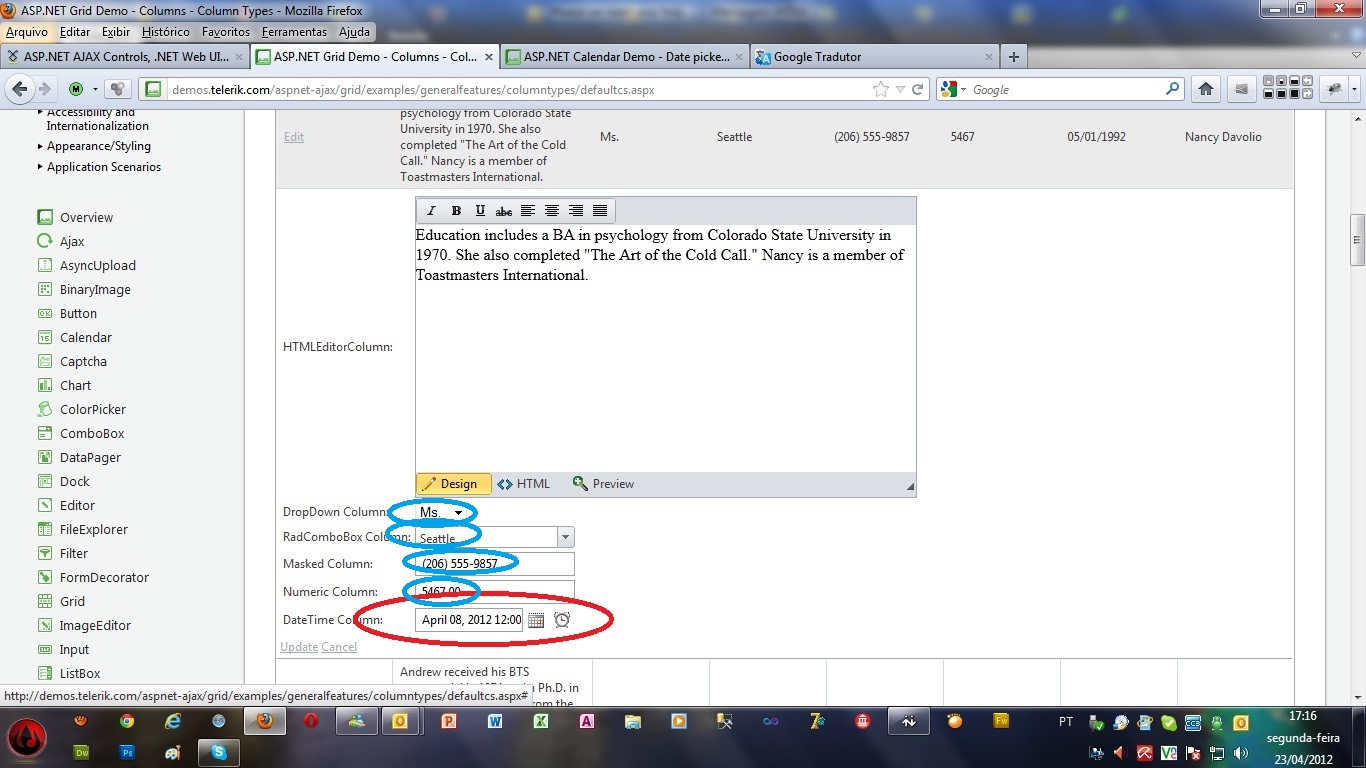This screenshot has width=1366, height=768.
Task: Open Dreamweaver from the taskbar
Action: (x=81, y=752)
